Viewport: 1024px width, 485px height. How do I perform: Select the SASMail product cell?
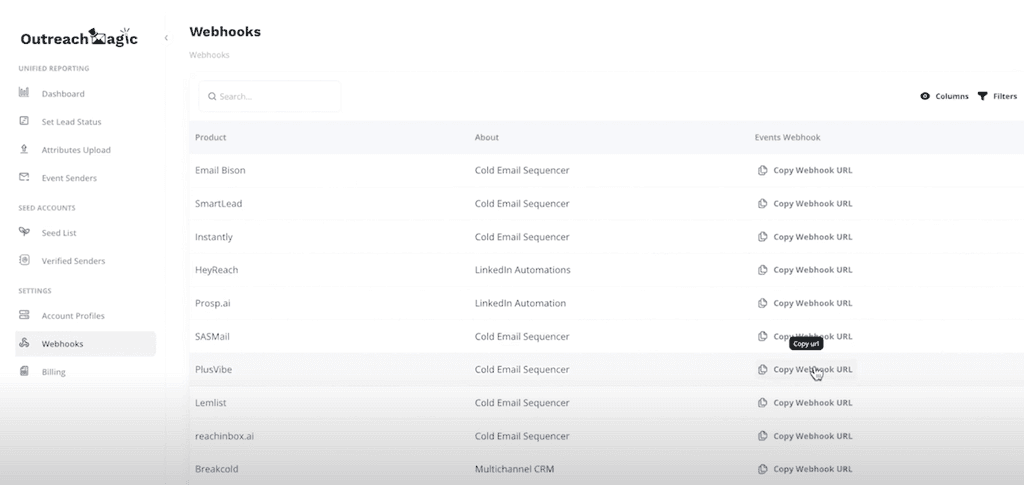[x=212, y=336]
